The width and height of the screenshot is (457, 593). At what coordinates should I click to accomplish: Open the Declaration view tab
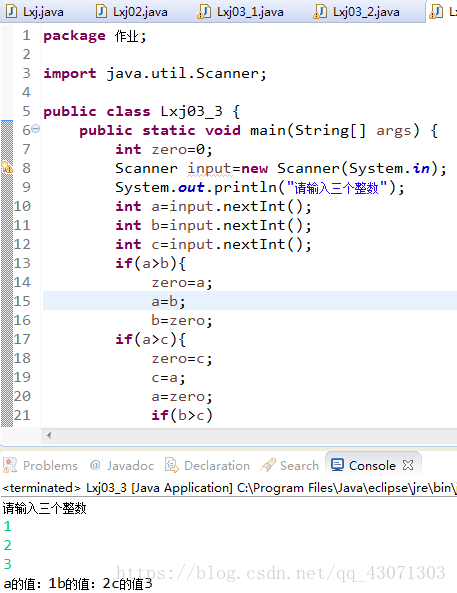point(208,466)
